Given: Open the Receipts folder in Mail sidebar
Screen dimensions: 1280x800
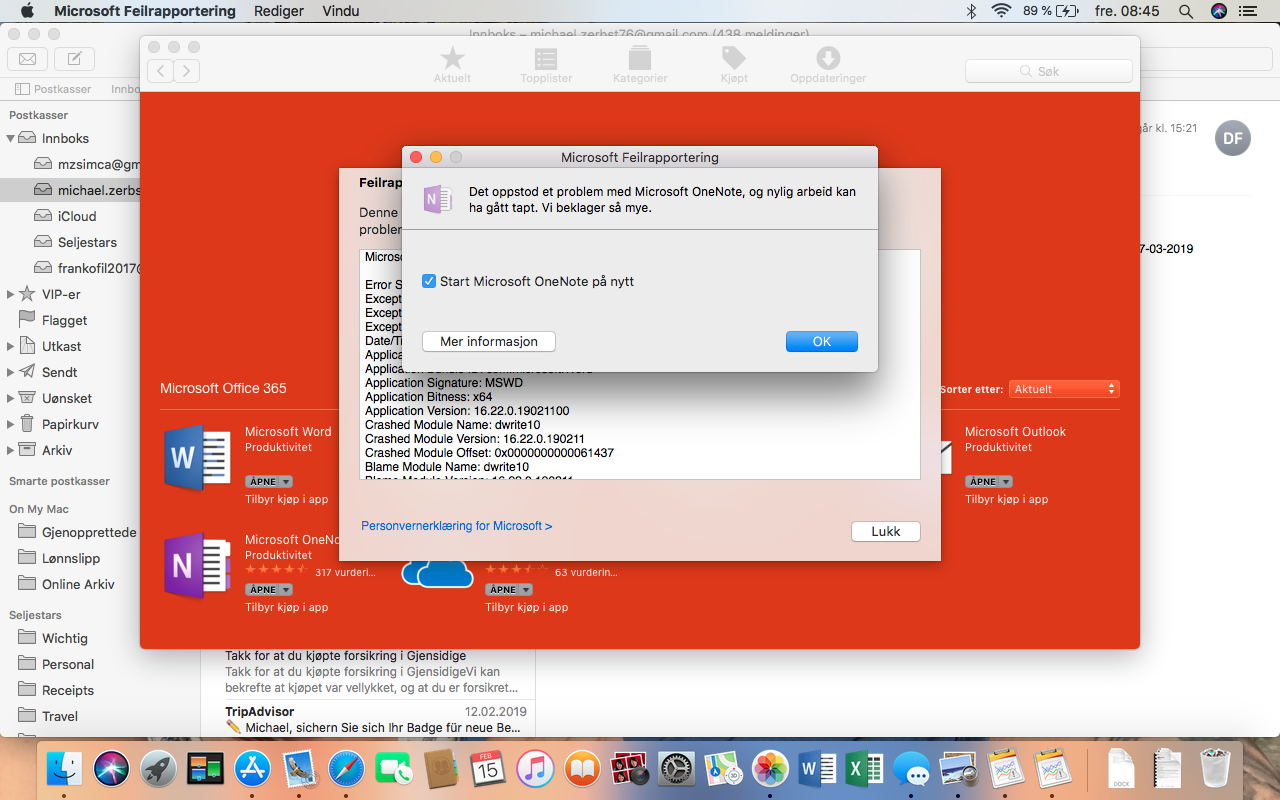Looking at the screenshot, I should pyautogui.click(x=70, y=691).
